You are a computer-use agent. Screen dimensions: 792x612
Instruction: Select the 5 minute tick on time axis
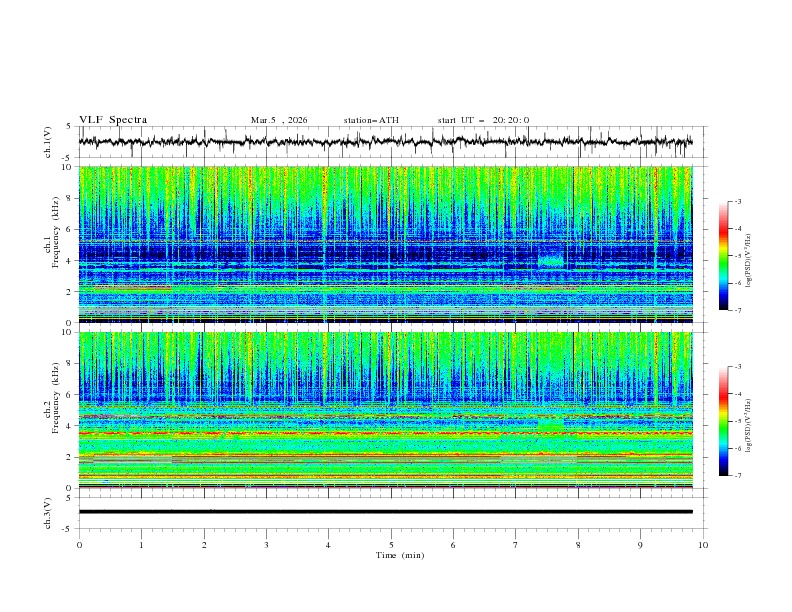391,544
